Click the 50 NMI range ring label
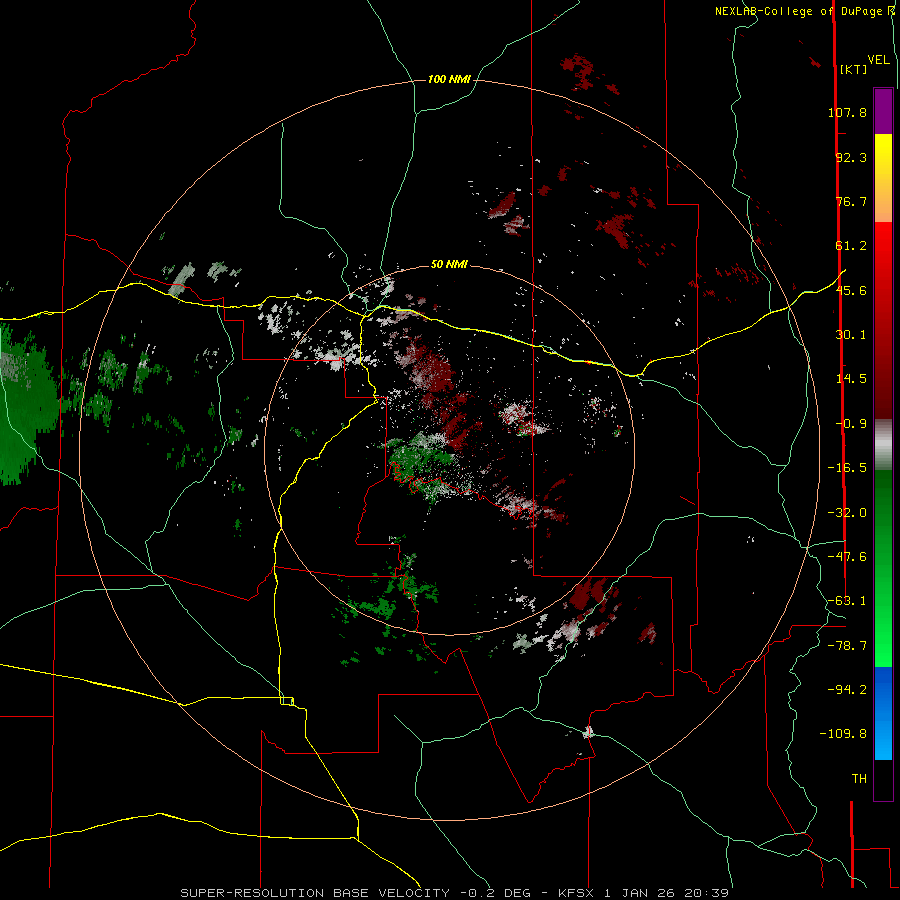 click(449, 264)
